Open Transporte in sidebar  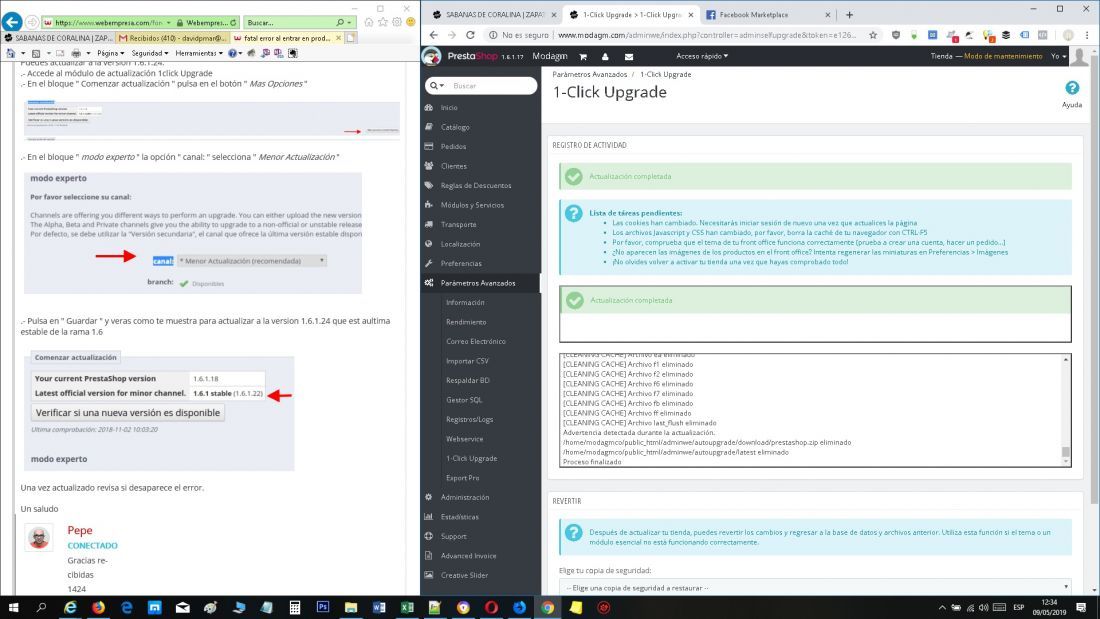458,225
